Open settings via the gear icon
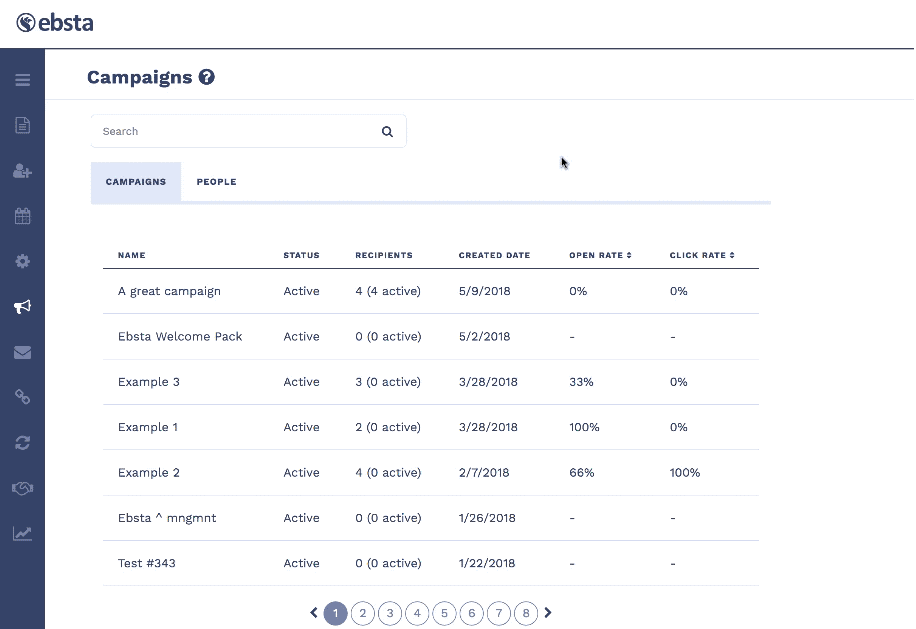Image resolution: width=916 pixels, height=629 pixels. pos(22,261)
